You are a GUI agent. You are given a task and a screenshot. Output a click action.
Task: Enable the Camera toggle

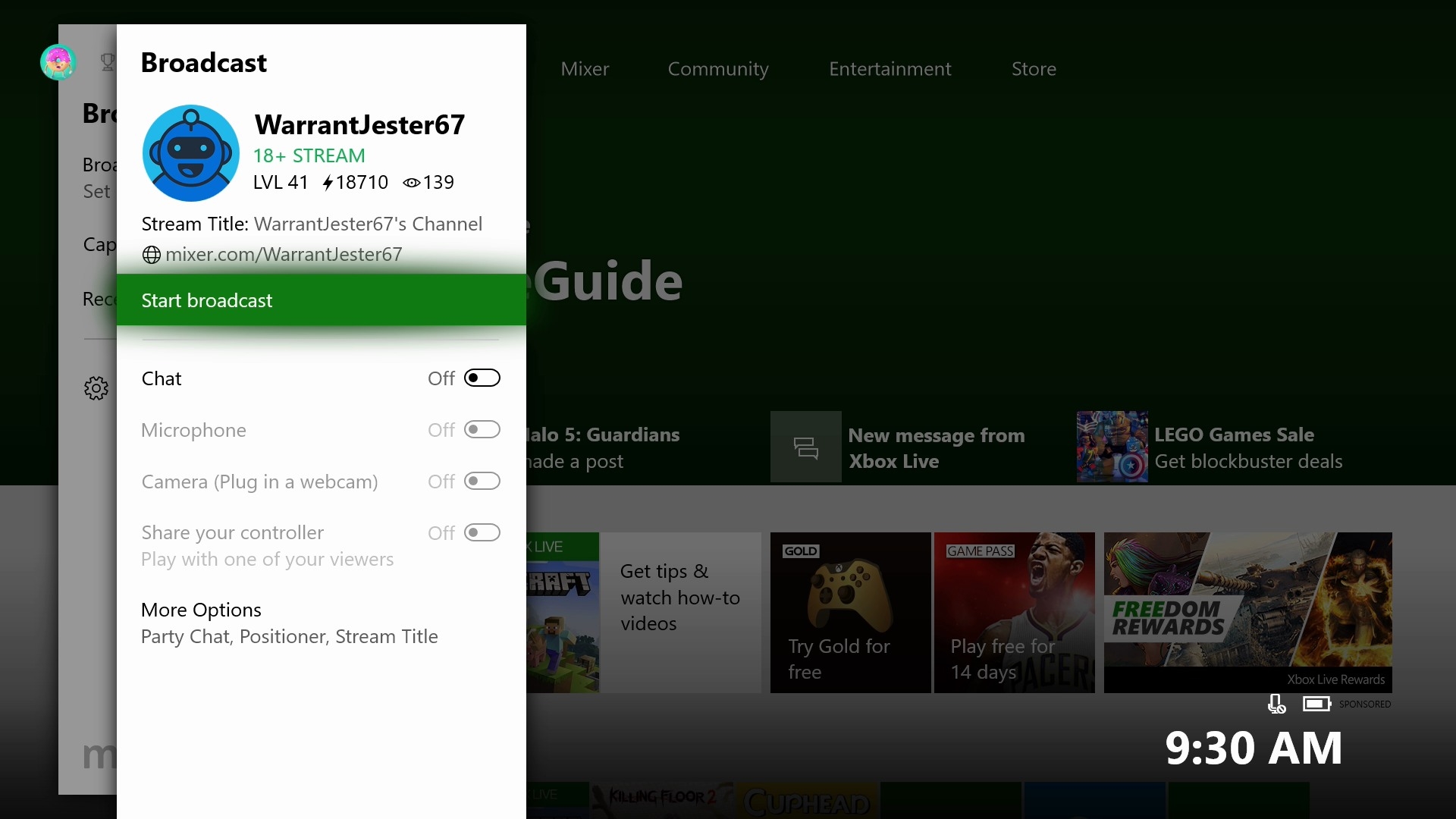click(x=480, y=481)
